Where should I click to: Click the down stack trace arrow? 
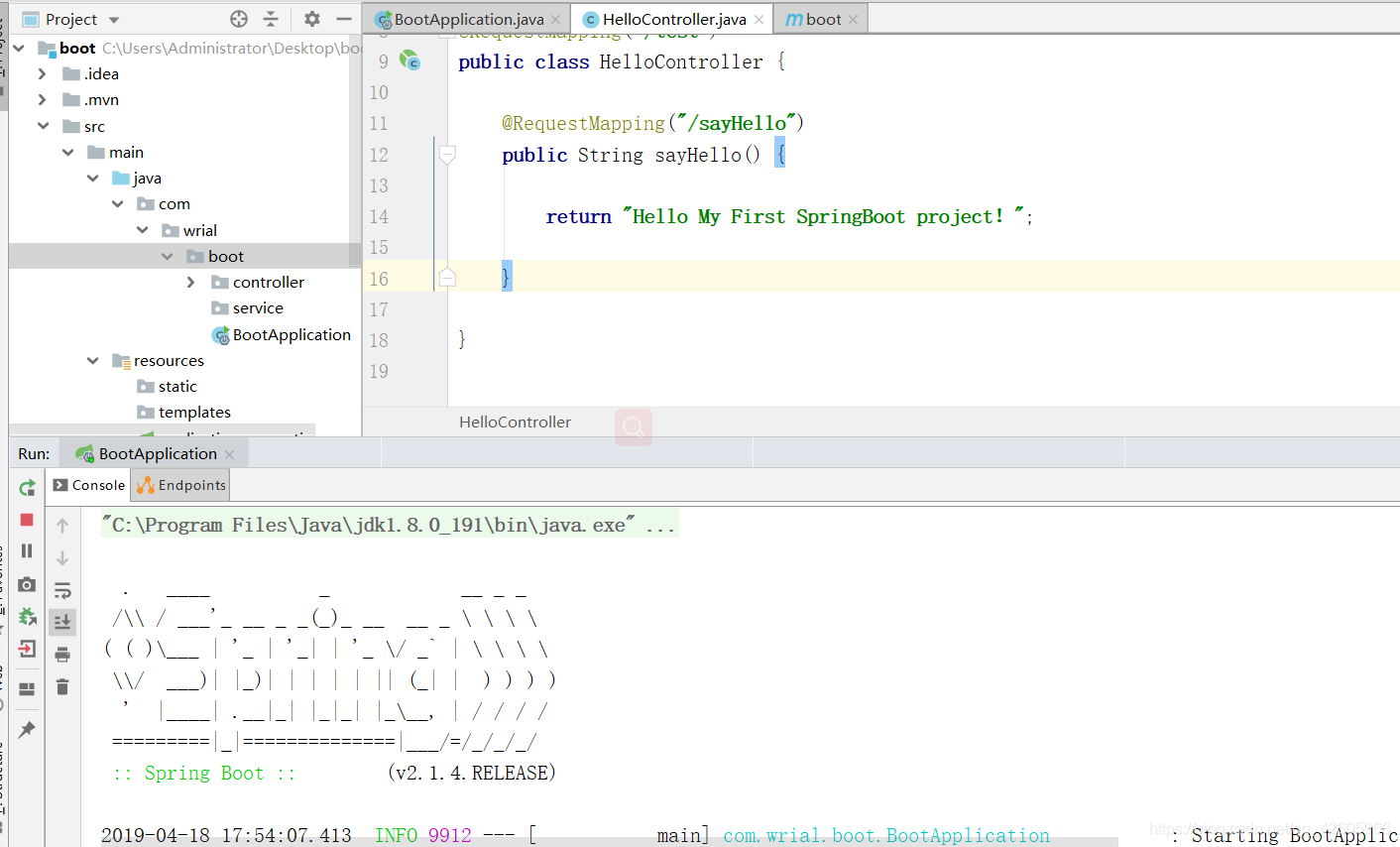[x=62, y=558]
